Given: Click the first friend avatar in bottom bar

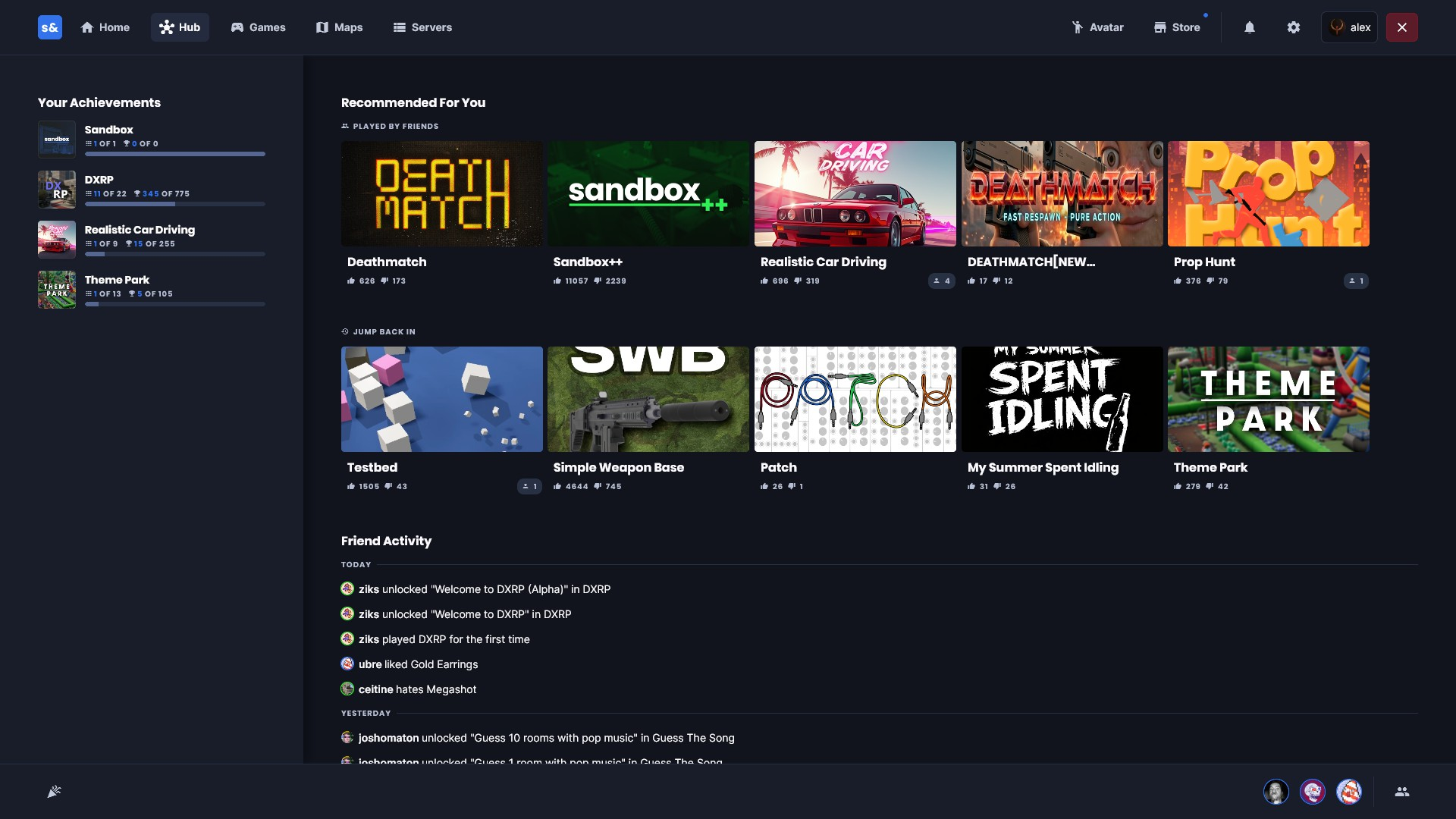Looking at the screenshot, I should pyautogui.click(x=1276, y=792).
